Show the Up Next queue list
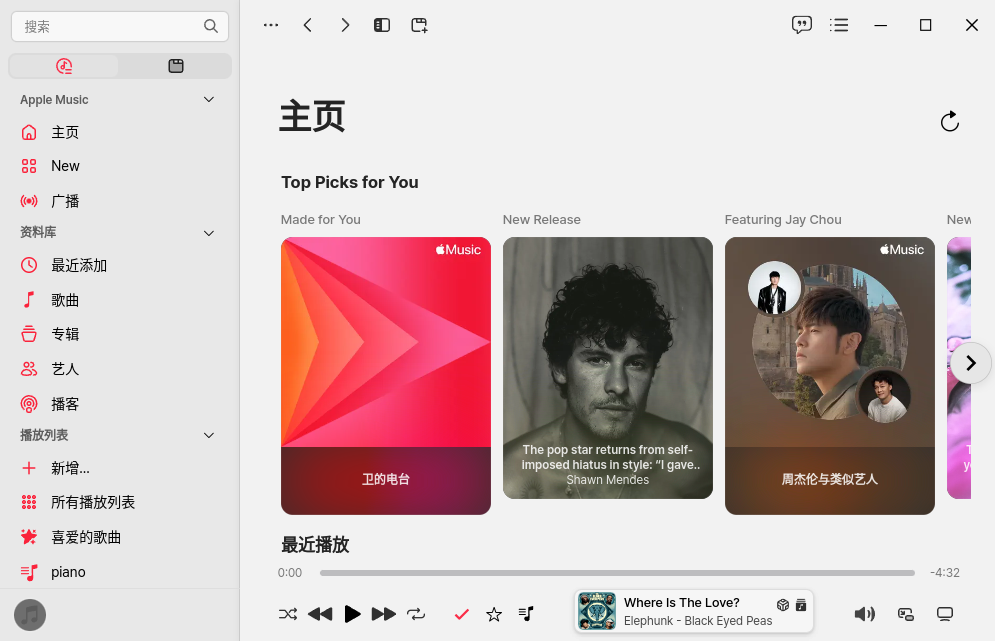 839,25
